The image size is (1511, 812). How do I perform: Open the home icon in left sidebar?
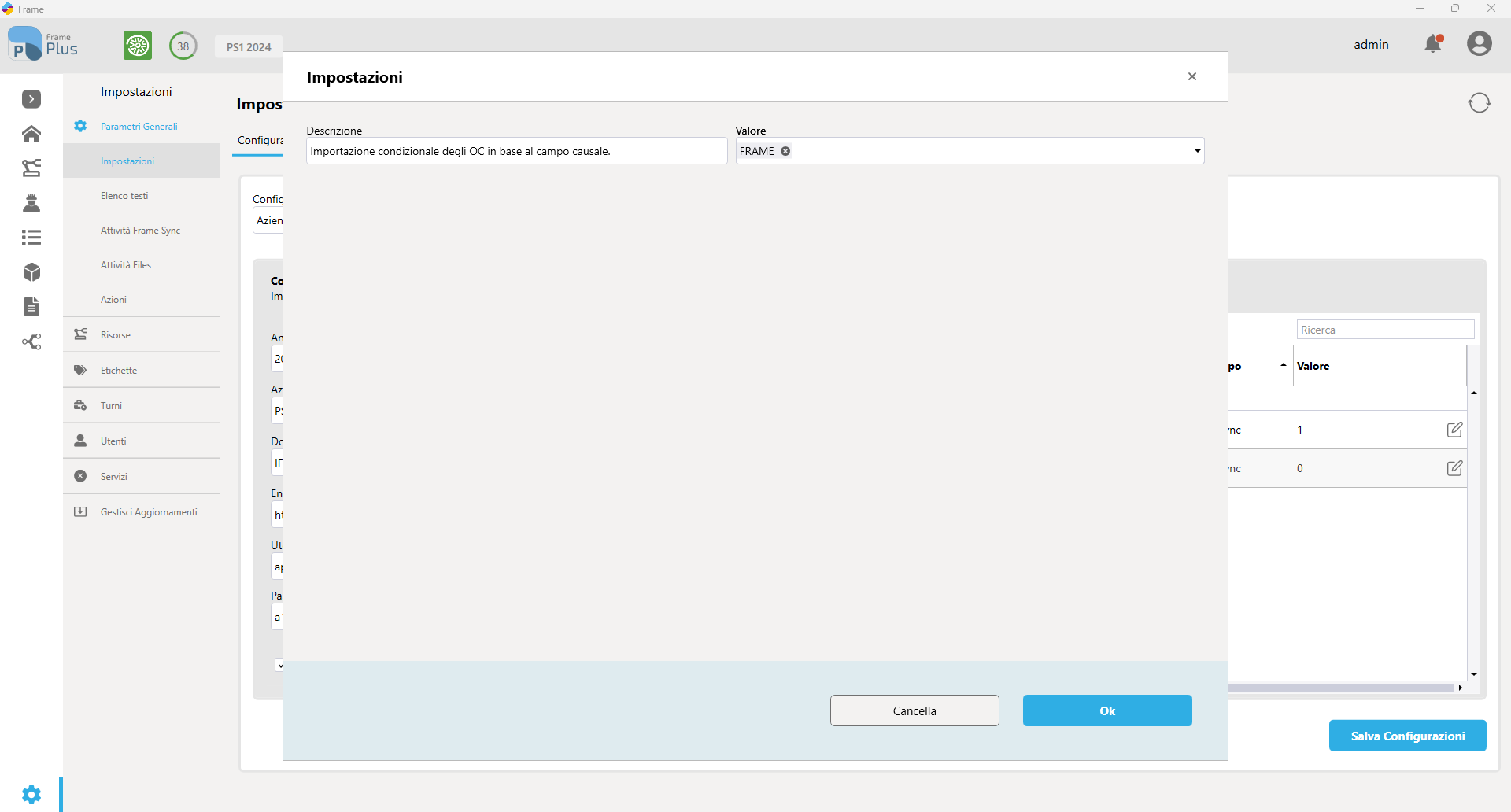31,134
